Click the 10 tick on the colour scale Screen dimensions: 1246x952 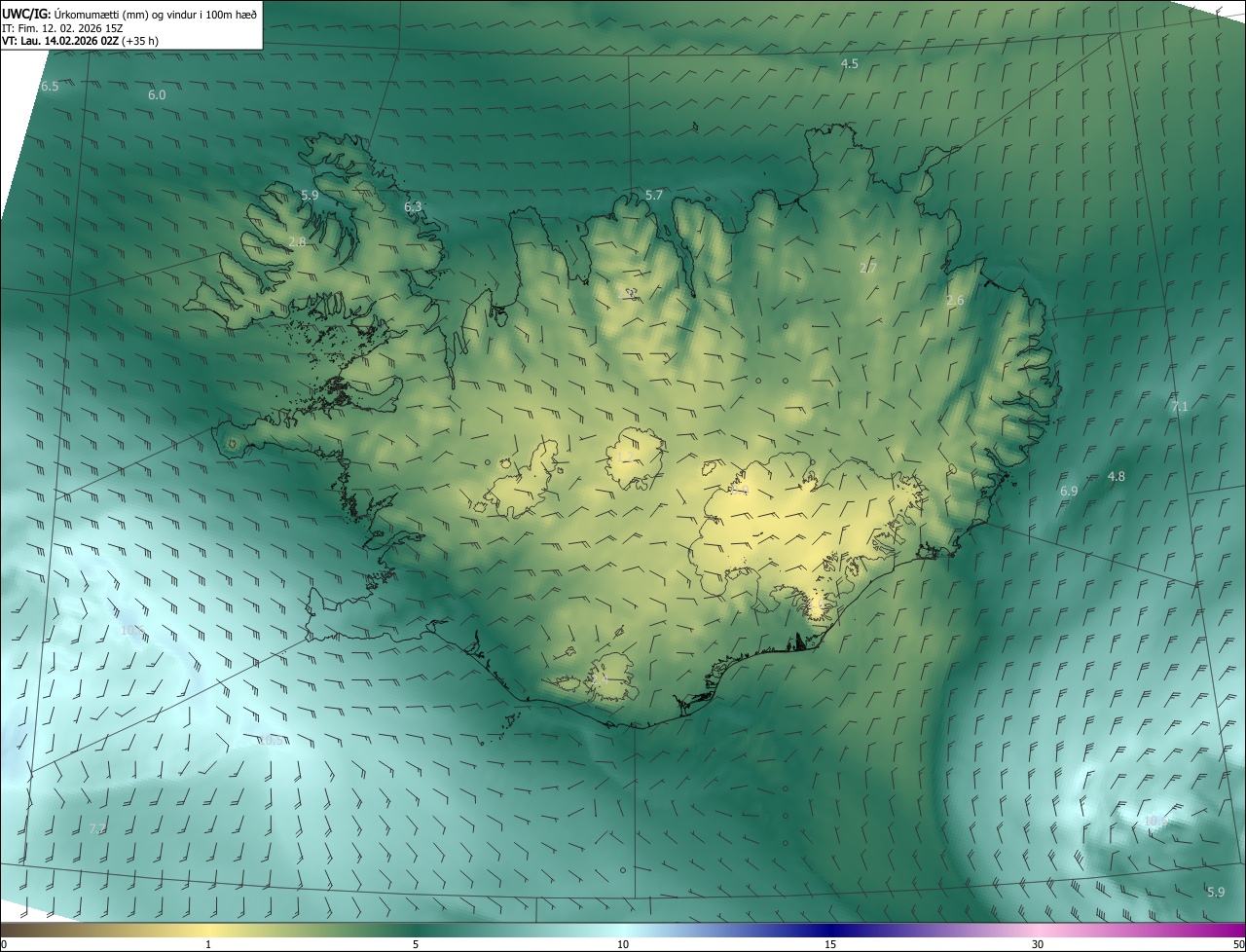(x=623, y=944)
